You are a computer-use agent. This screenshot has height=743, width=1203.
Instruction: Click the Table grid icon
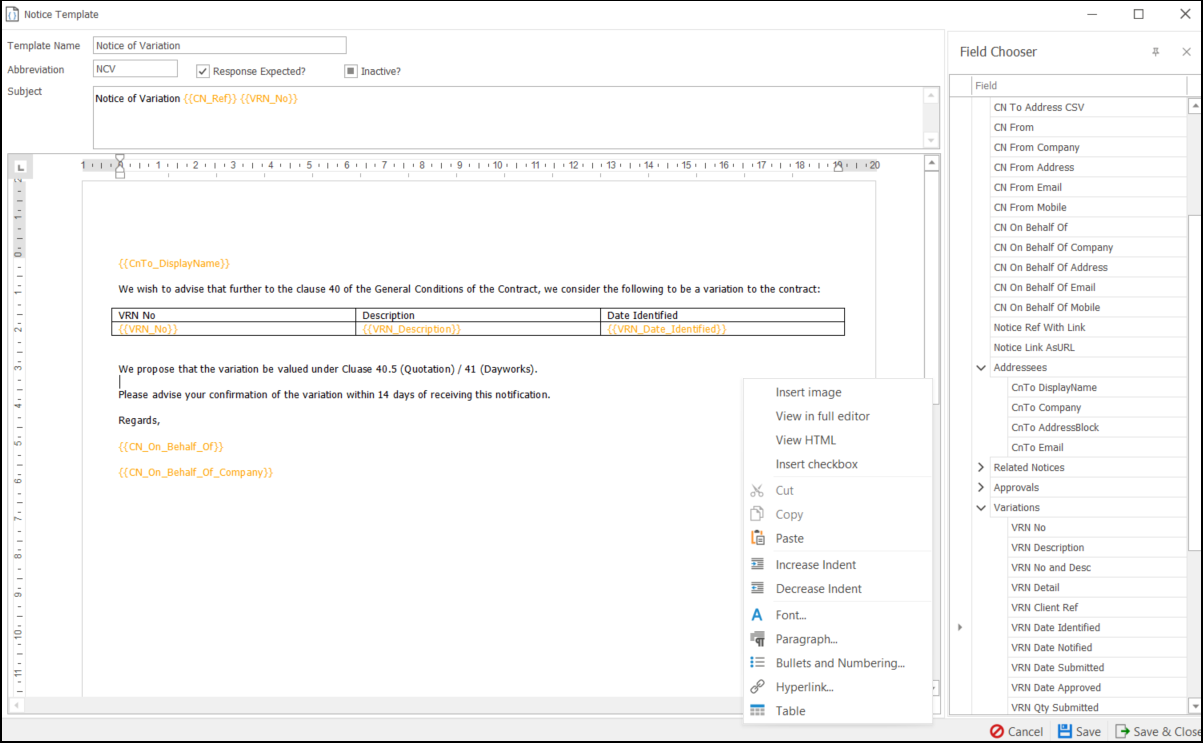pos(757,711)
